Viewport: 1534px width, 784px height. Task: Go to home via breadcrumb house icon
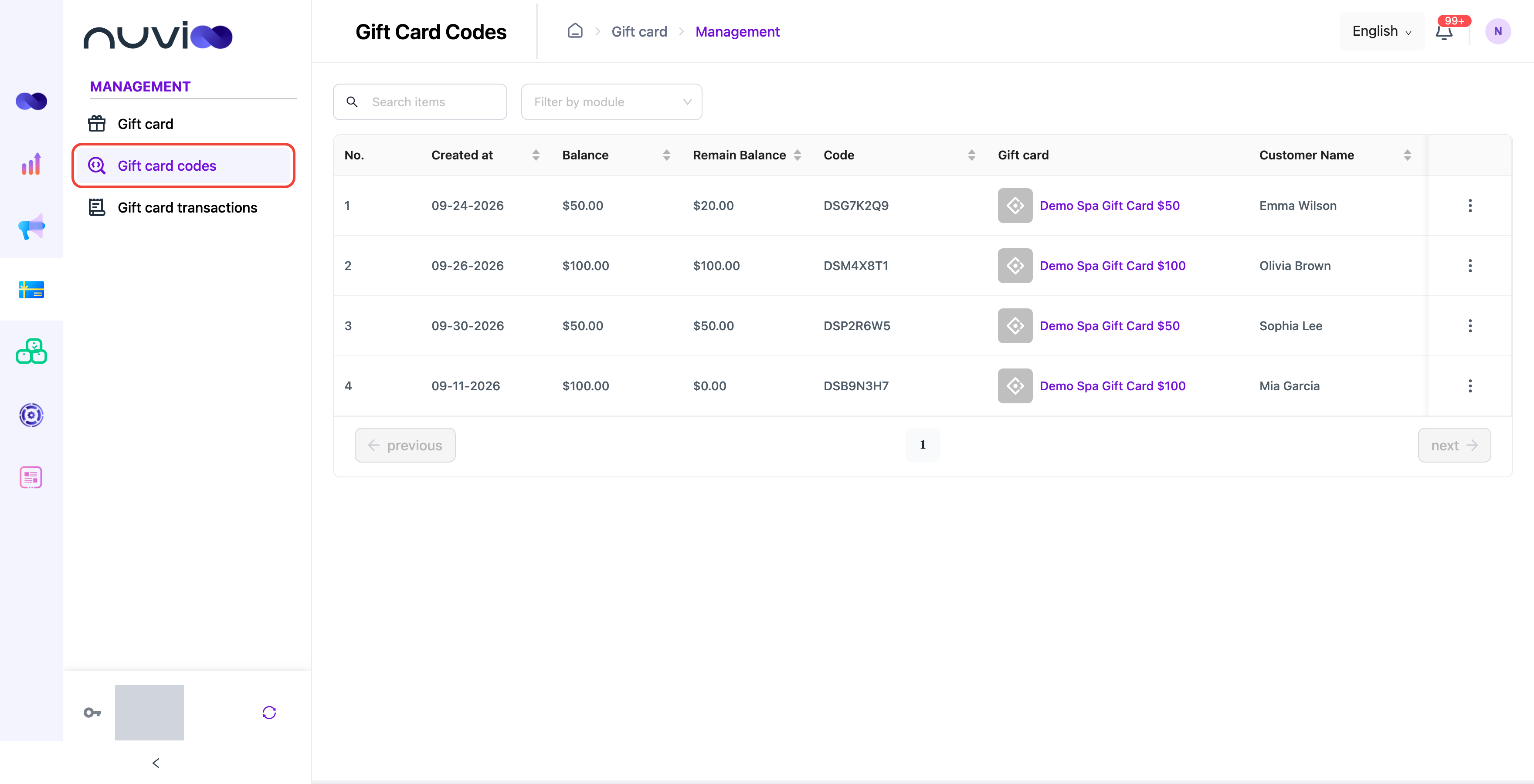point(575,31)
